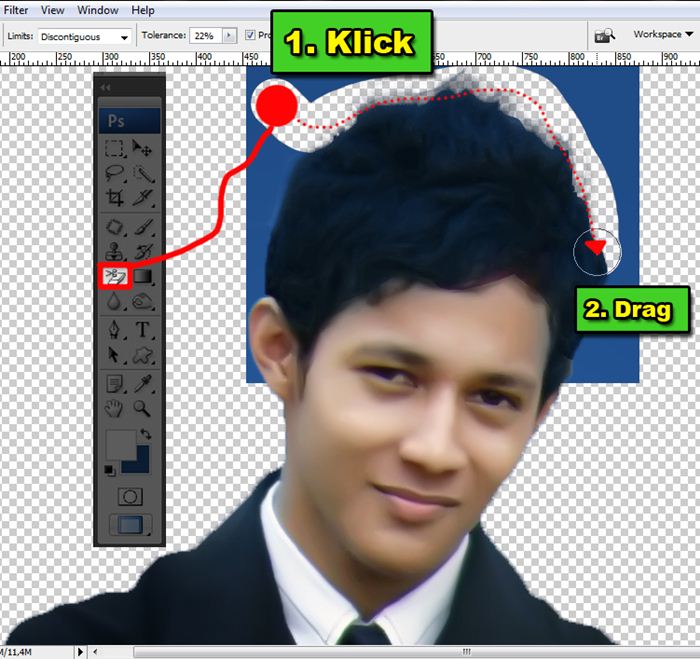Select the Type tool
This screenshot has width=700, height=659.
coord(142,330)
